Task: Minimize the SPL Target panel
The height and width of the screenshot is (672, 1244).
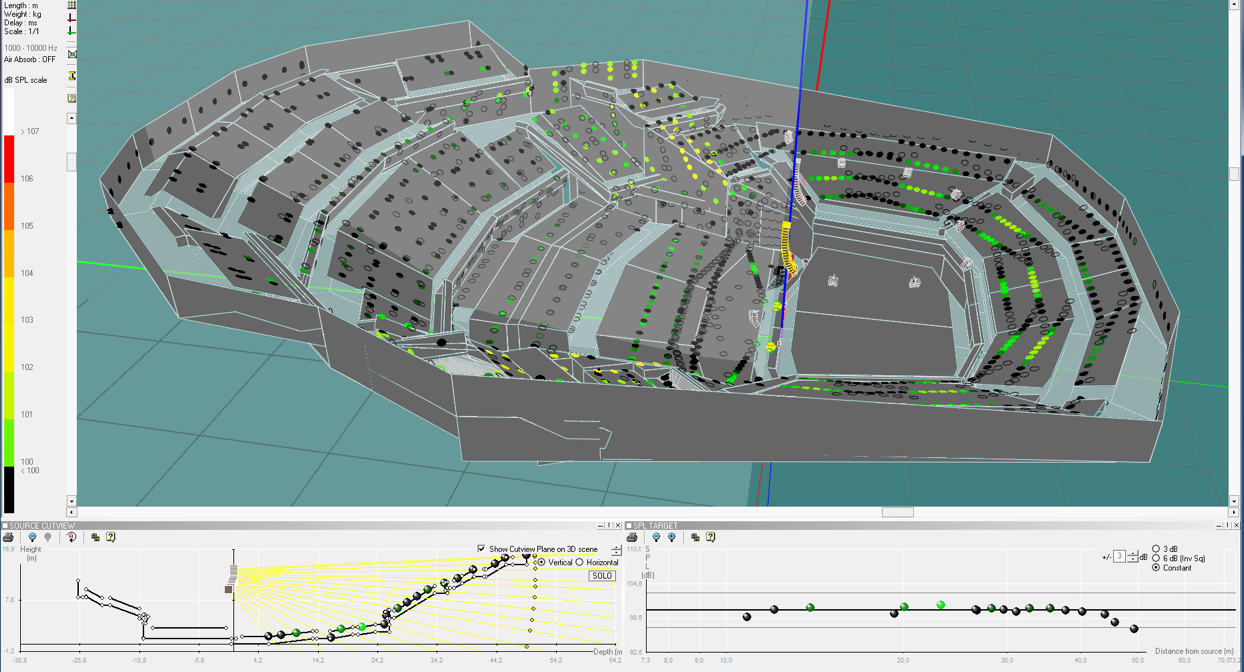Action: point(1219,525)
